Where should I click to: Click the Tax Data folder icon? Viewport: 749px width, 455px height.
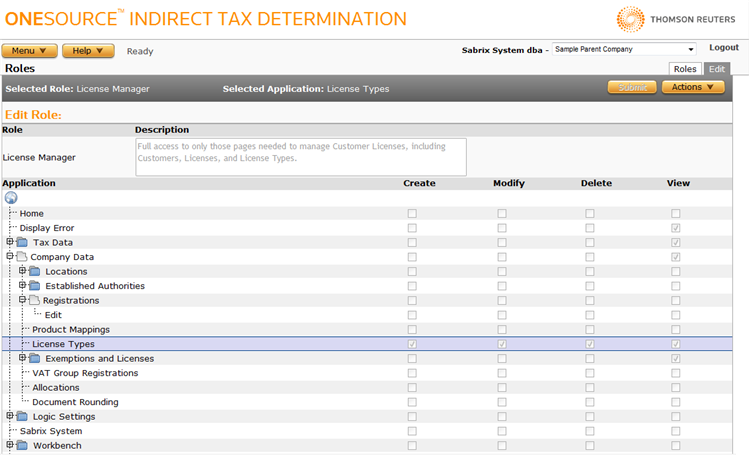pyautogui.click(x=23, y=242)
